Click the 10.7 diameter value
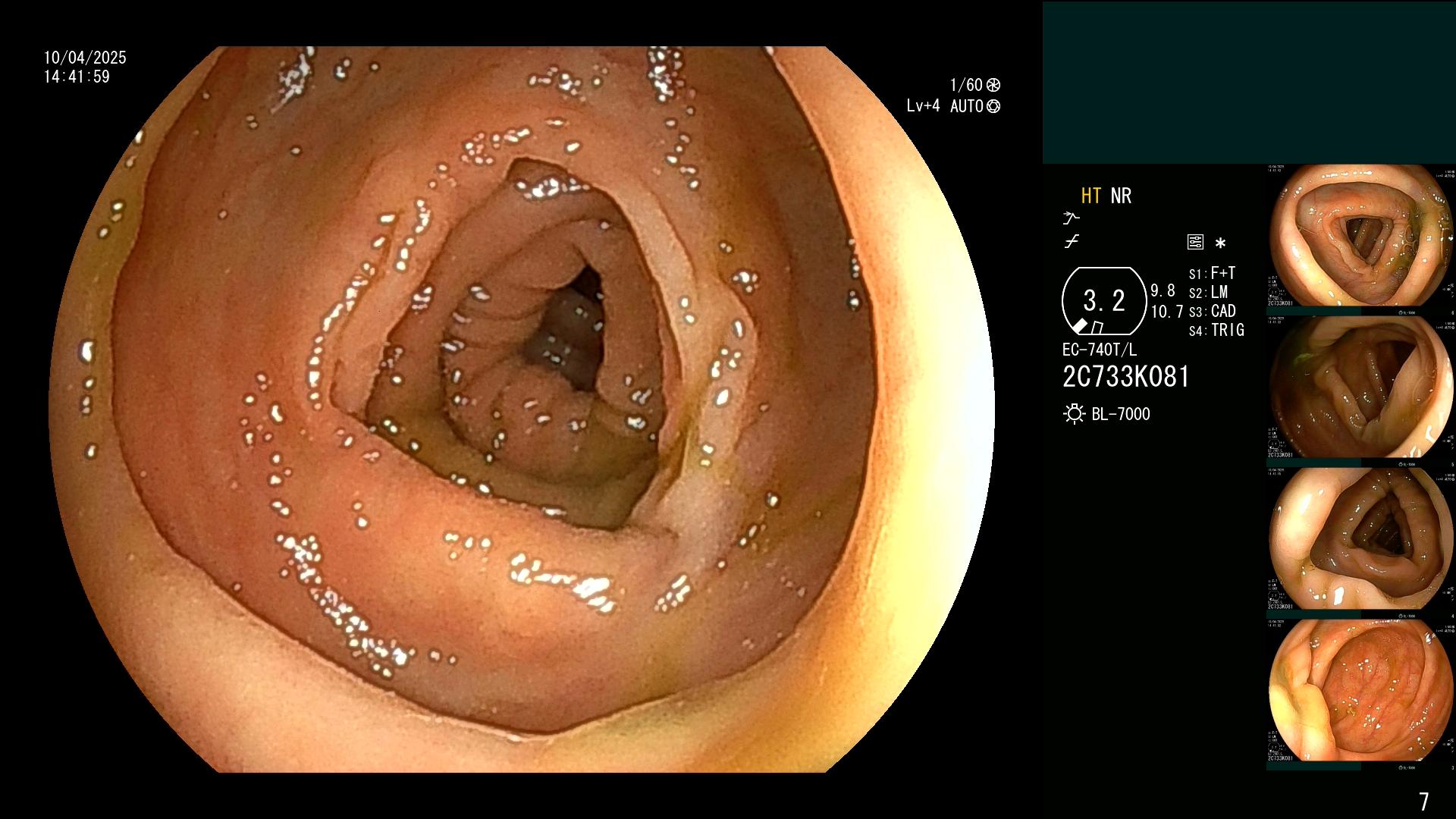Image resolution: width=1456 pixels, height=819 pixels. [1167, 311]
